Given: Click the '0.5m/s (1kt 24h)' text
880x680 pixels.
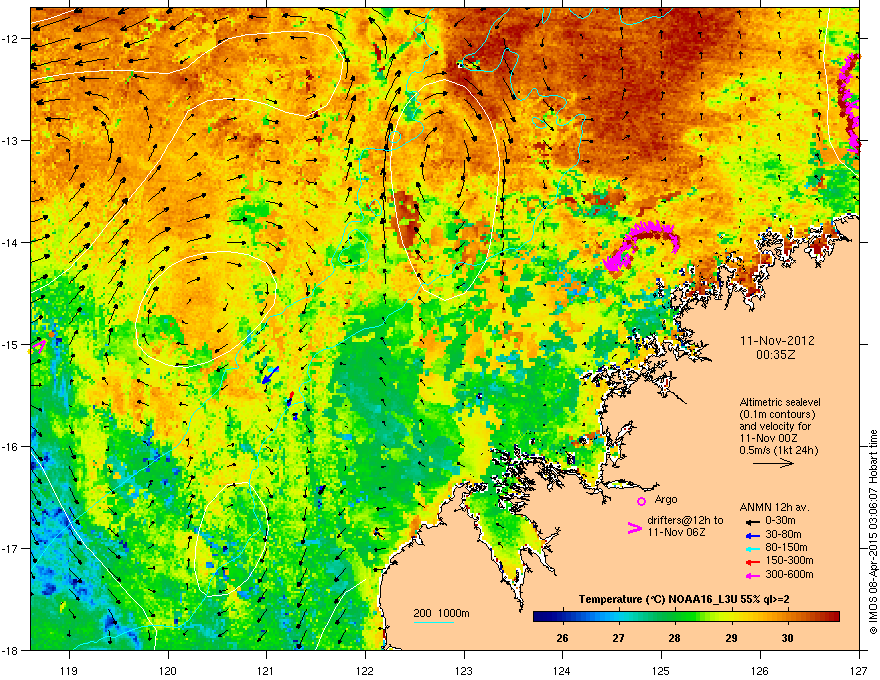Looking at the screenshot, I should (x=778, y=450).
